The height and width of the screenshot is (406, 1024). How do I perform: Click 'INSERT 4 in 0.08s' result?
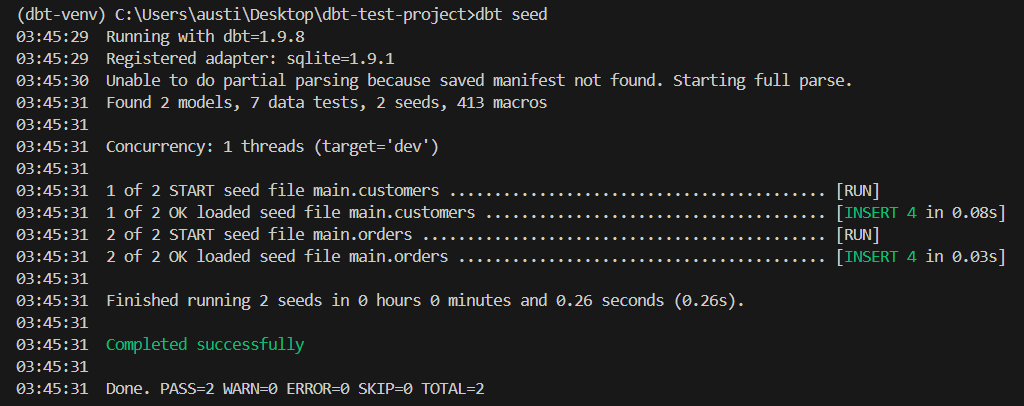[921, 213]
